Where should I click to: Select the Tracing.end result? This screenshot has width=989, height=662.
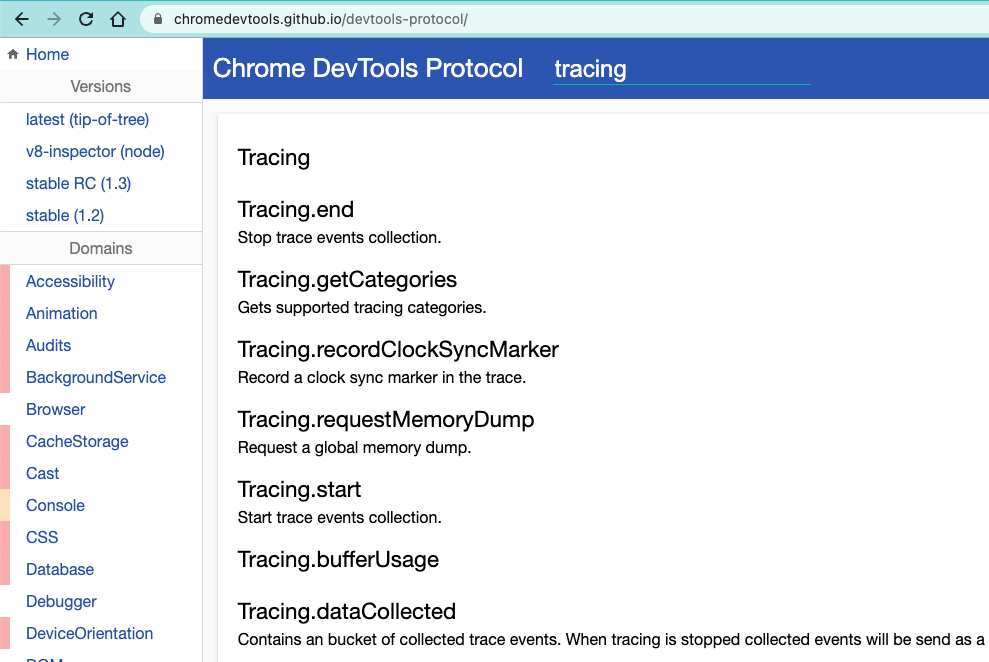coord(295,209)
